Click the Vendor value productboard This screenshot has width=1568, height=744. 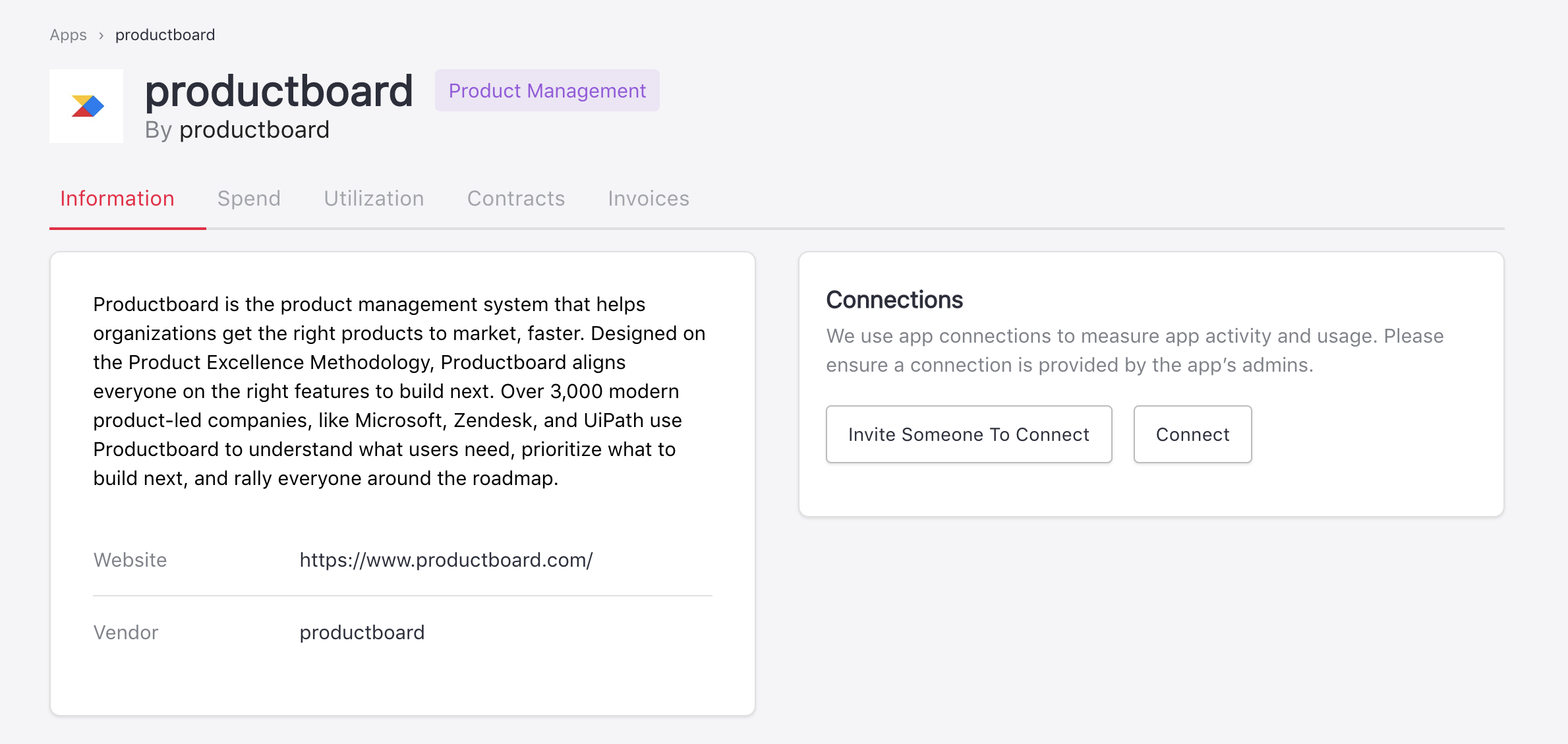click(362, 632)
